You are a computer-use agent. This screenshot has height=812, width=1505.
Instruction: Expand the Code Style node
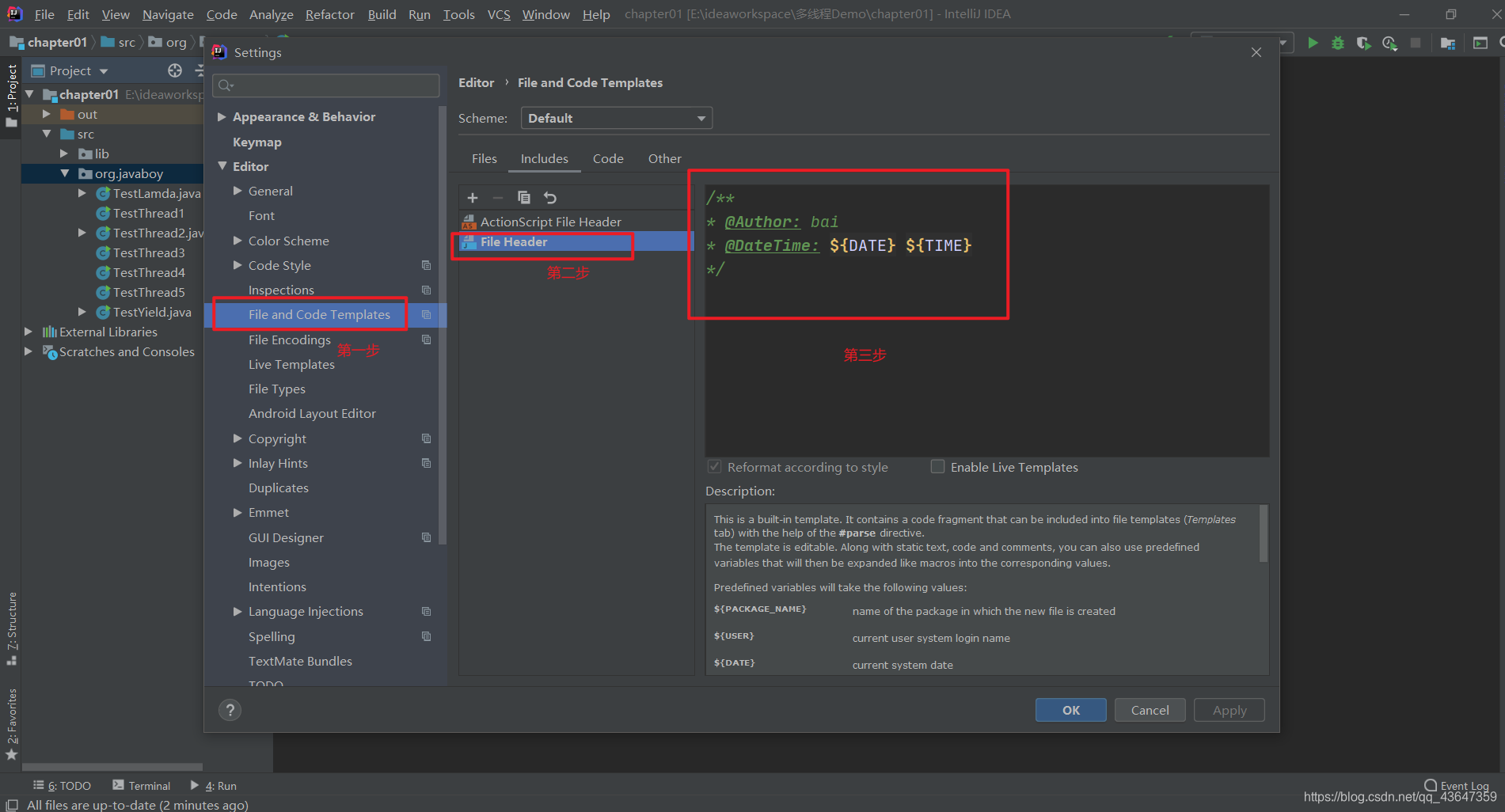238,265
